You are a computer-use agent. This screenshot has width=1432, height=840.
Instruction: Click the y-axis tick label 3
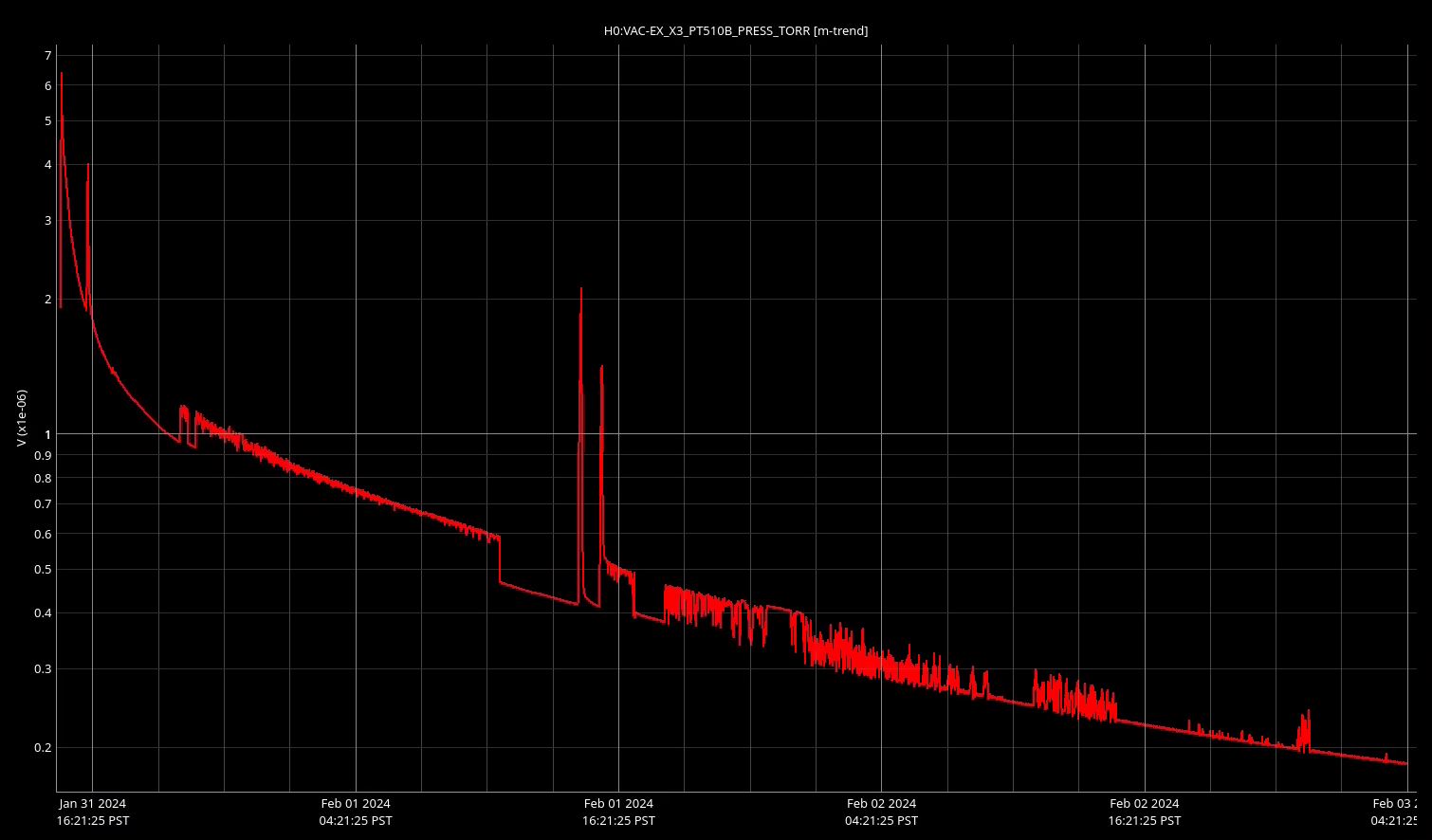pos(46,220)
